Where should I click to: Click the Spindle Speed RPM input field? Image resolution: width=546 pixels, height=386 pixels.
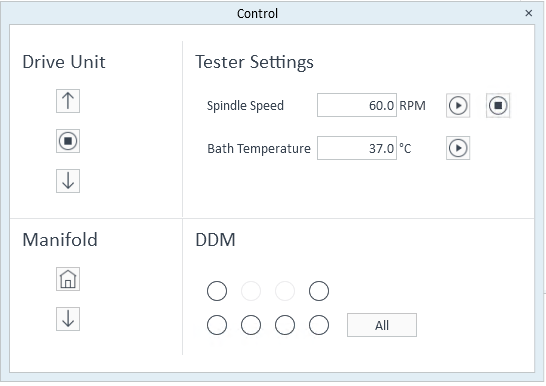[357, 105]
